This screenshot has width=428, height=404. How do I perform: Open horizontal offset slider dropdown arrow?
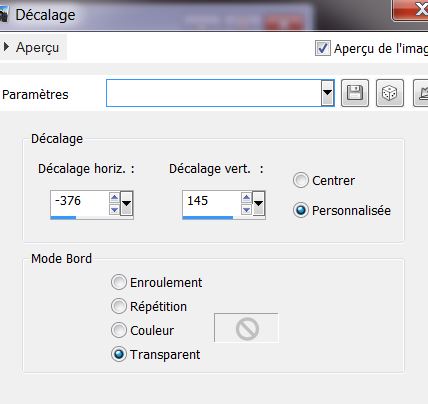(x=127, y=203)
